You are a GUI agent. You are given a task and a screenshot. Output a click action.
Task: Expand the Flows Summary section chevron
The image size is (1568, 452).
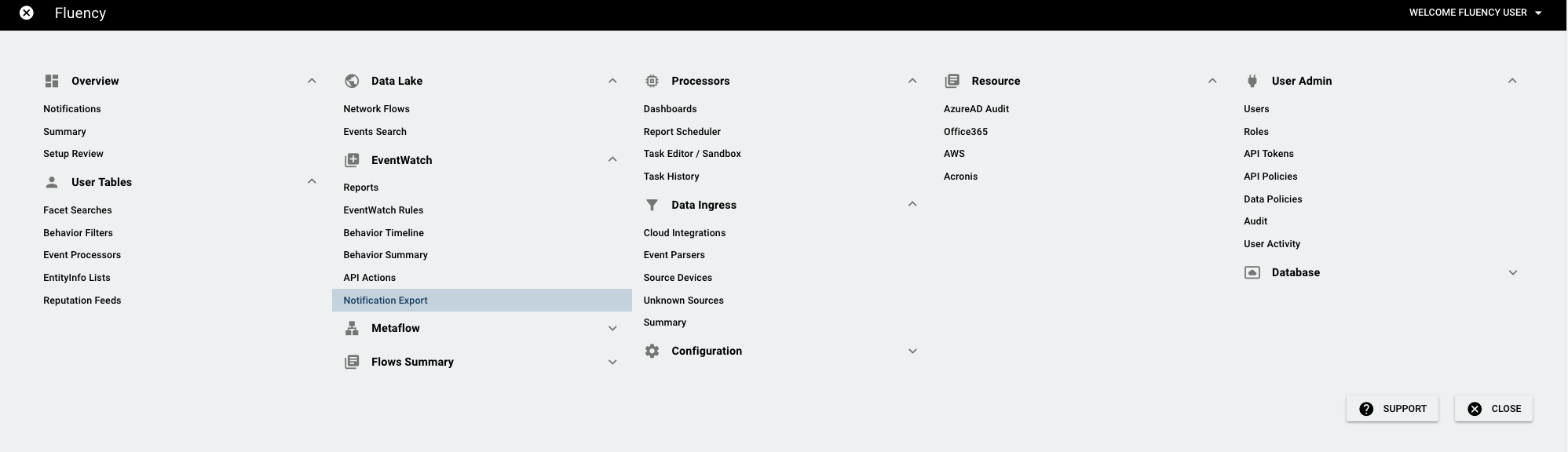tap(612, 363)
